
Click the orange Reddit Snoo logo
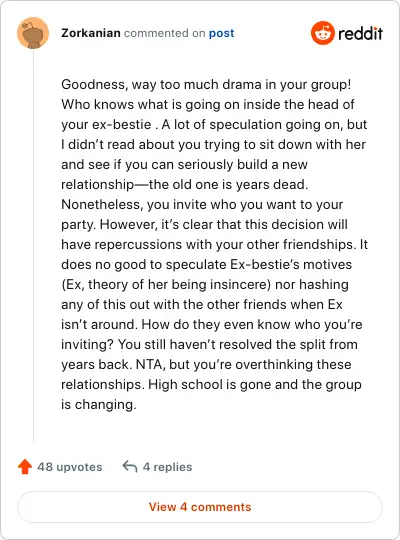[x=322, y=33]
